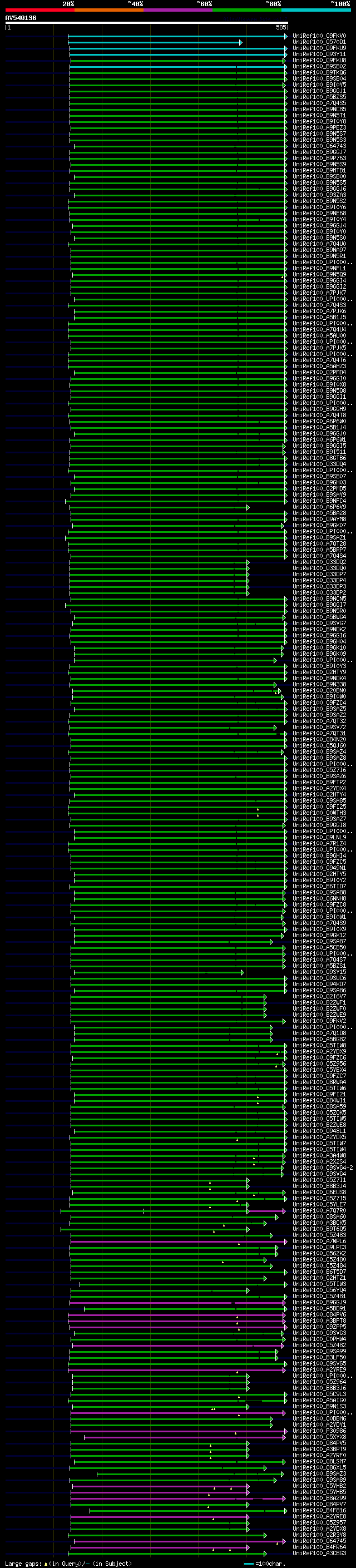This screenshot has width=356, height=1568.
Task: Click hit label UniRef100_B3LF50
Action: (x=319, y=1357)
